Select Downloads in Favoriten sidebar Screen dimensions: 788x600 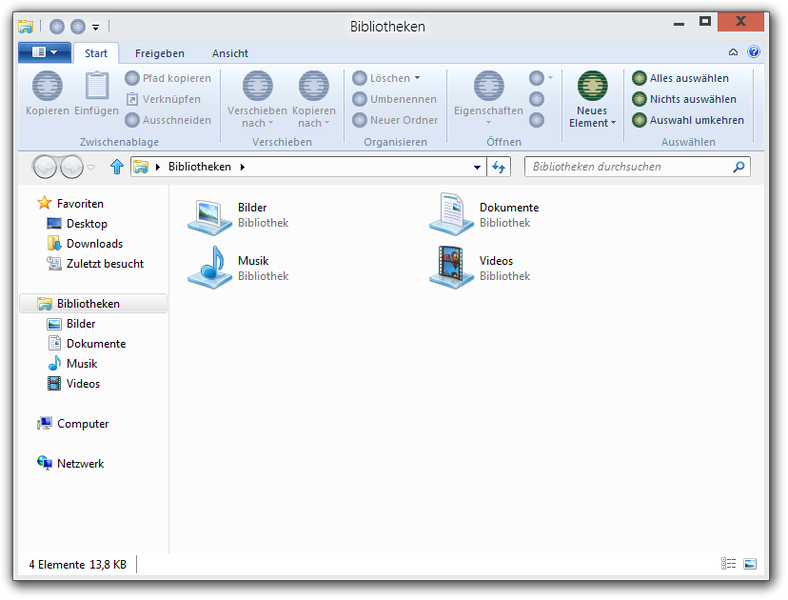(x=94, y=244)
